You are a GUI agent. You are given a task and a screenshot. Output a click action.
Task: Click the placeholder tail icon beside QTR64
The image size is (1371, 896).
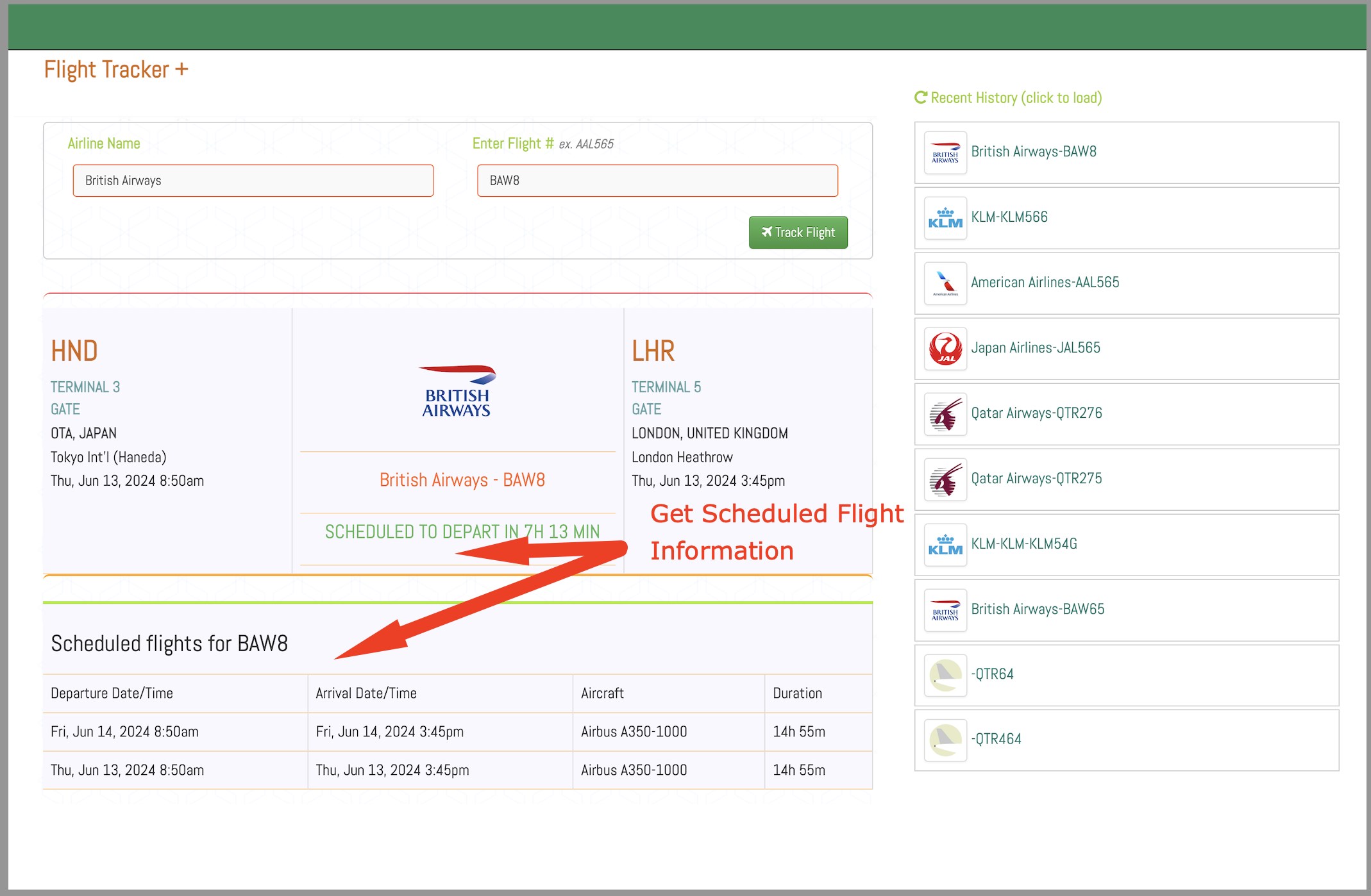tap(945, 675)
